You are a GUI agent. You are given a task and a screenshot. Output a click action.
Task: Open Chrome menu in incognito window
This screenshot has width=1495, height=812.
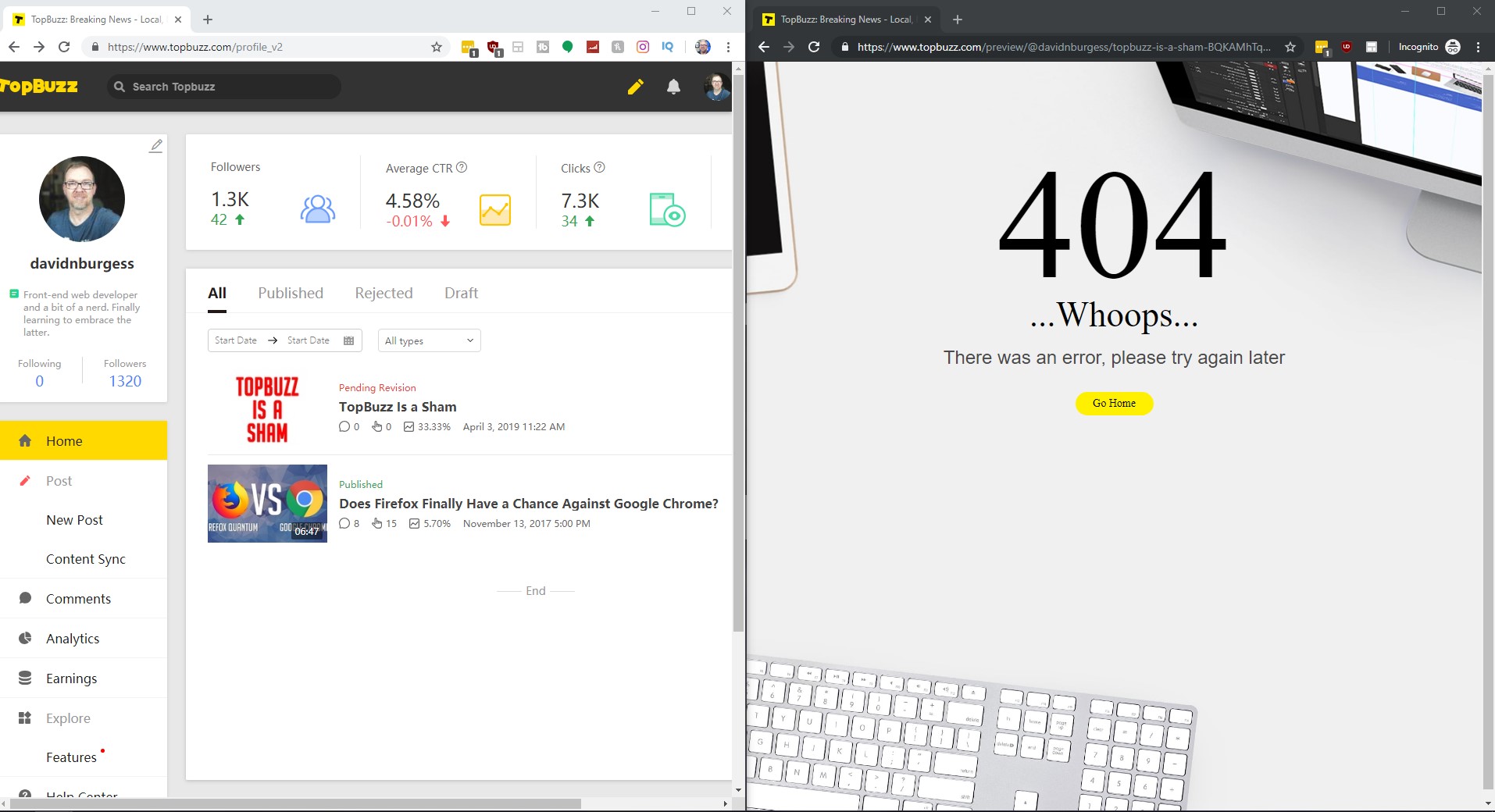pyautogui.click(x=1478, y=47)
